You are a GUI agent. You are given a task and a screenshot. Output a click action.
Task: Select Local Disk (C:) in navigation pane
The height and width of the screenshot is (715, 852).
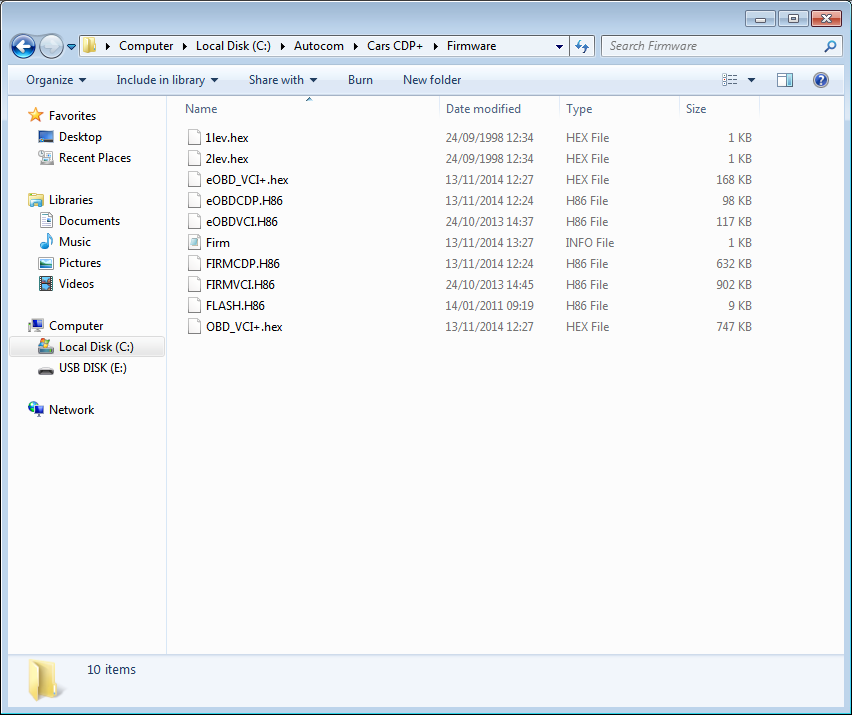87,347
